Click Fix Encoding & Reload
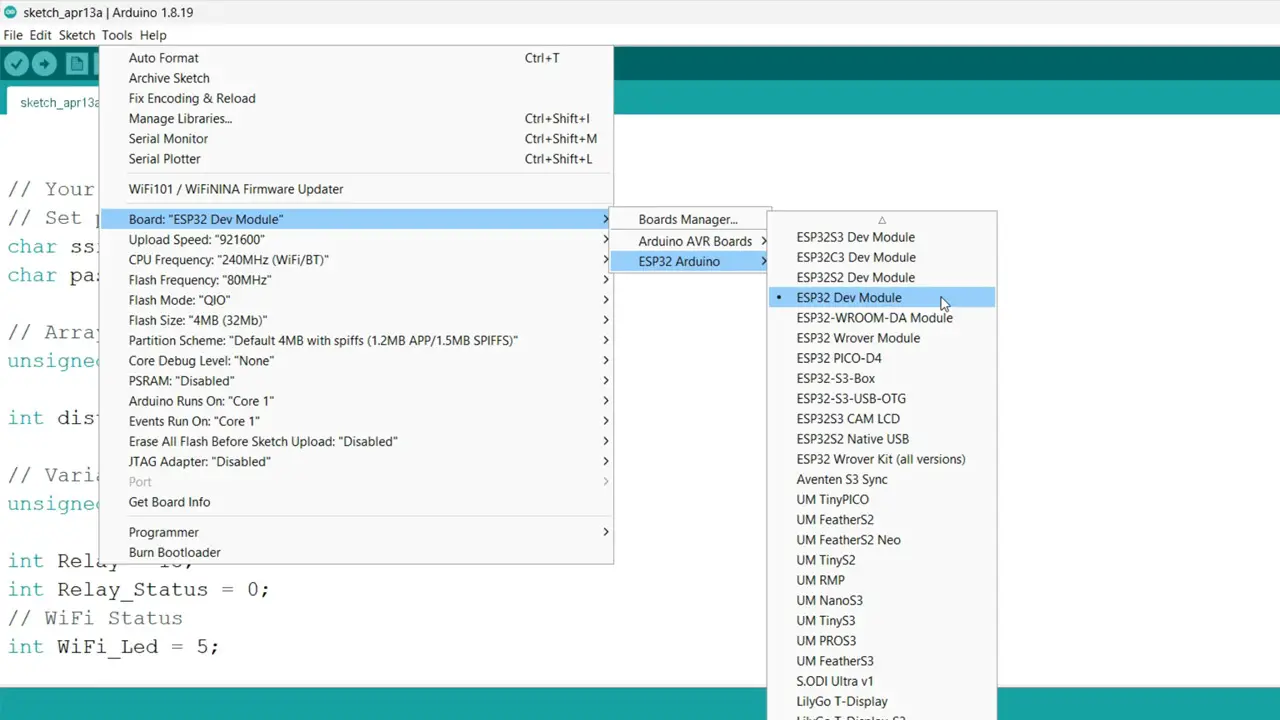This screenshot has width=1280, height=720. (356, 98)
